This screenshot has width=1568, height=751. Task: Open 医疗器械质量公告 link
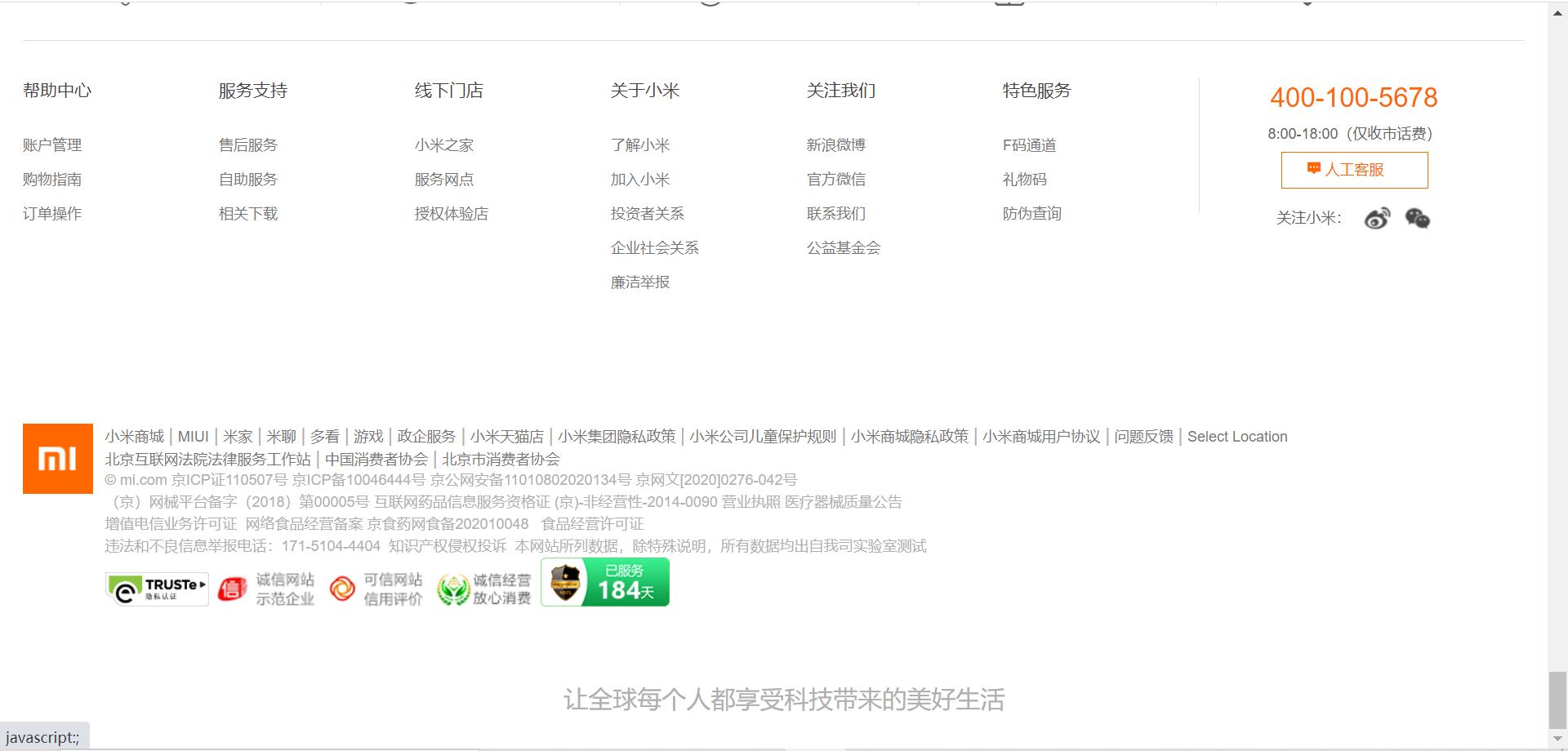point(844,502)
